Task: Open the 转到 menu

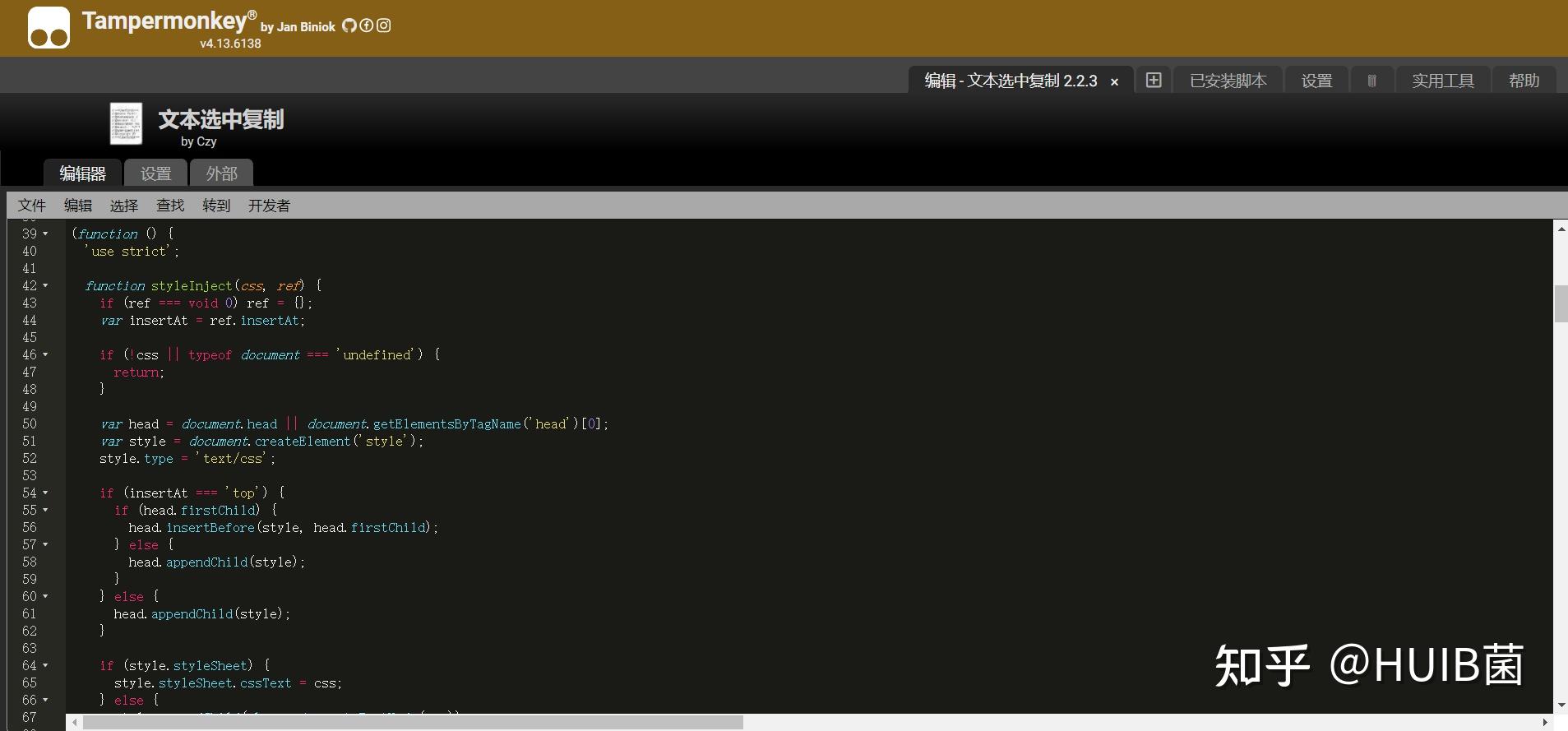Action: [216, 206]
